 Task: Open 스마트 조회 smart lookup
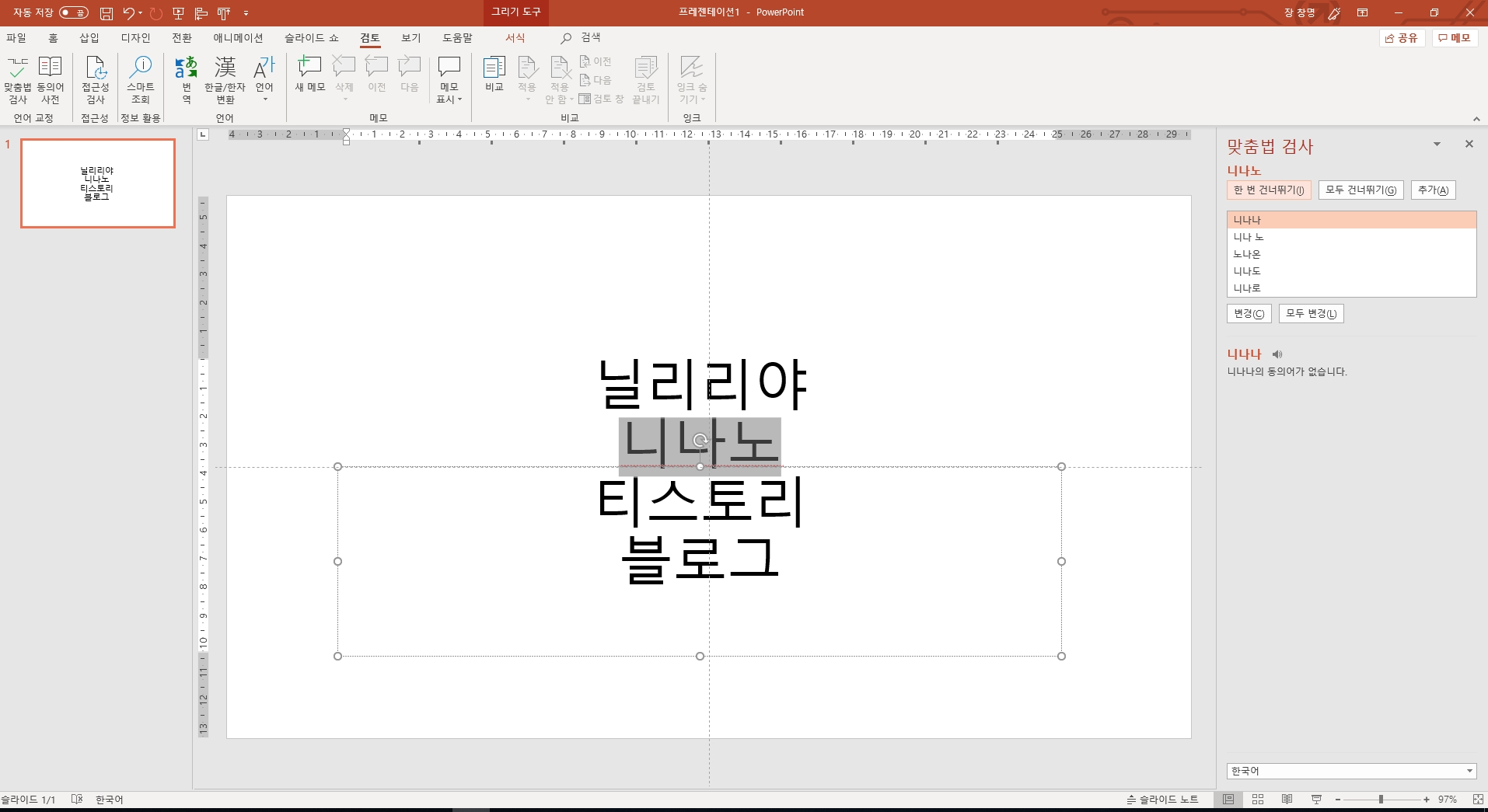click(141, 80)
